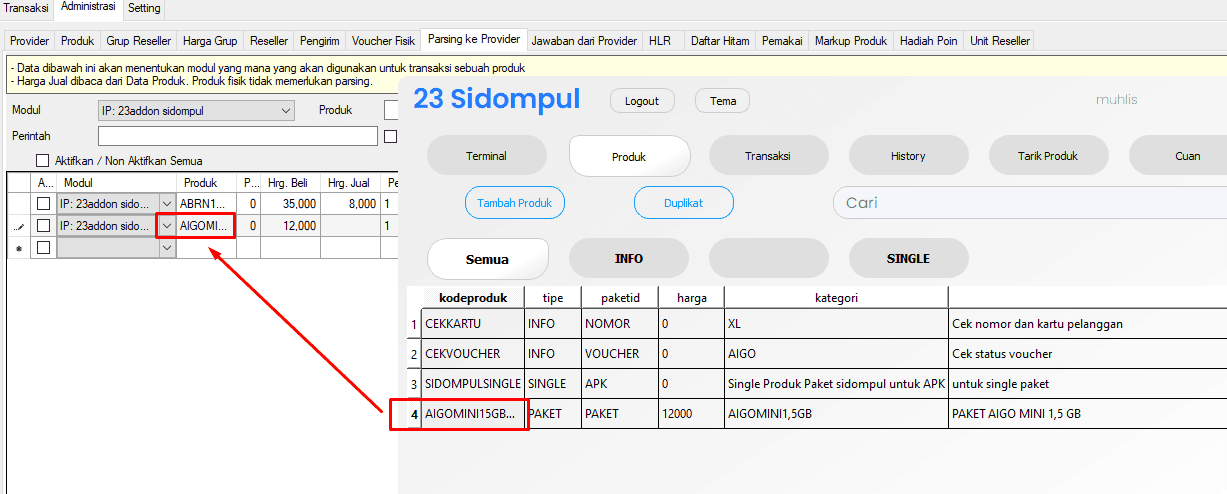Click the muhlis username label

pos(1116,100)
